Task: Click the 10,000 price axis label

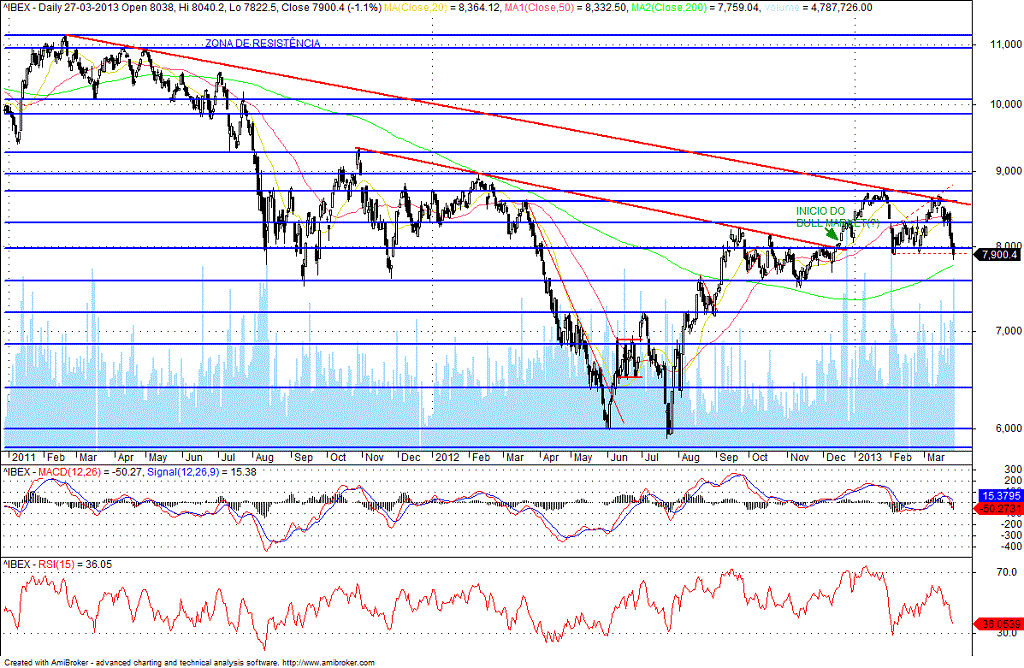Action: [x=1006, y=104]
